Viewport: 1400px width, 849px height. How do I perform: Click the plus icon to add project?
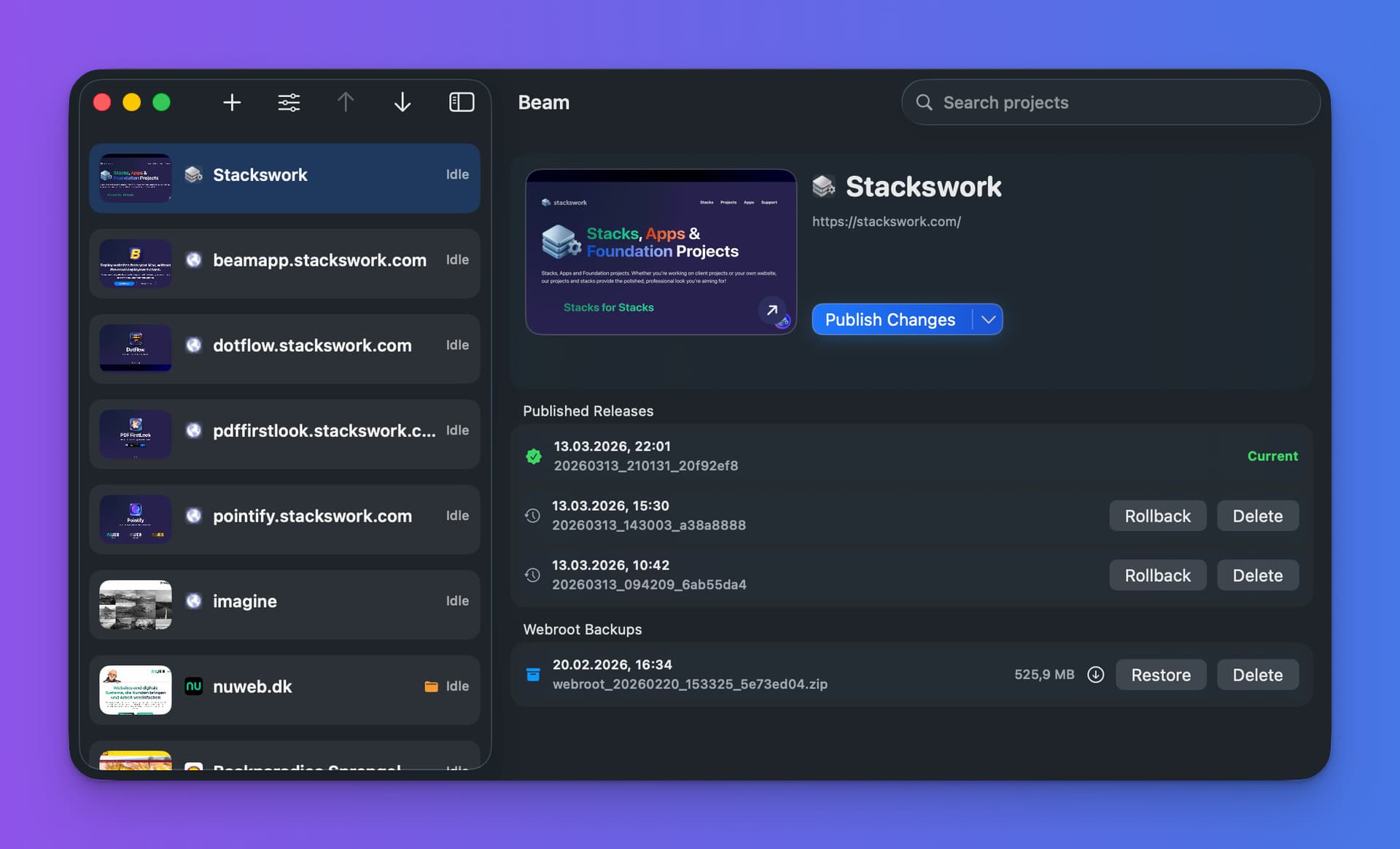(232, 102)
